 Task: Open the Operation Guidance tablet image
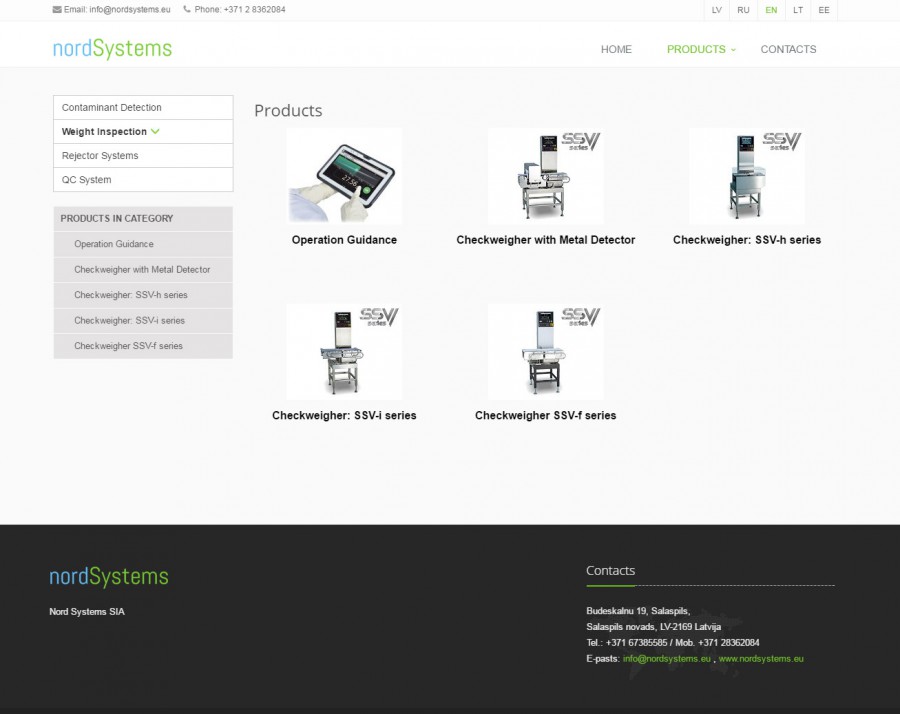(344, 176)
